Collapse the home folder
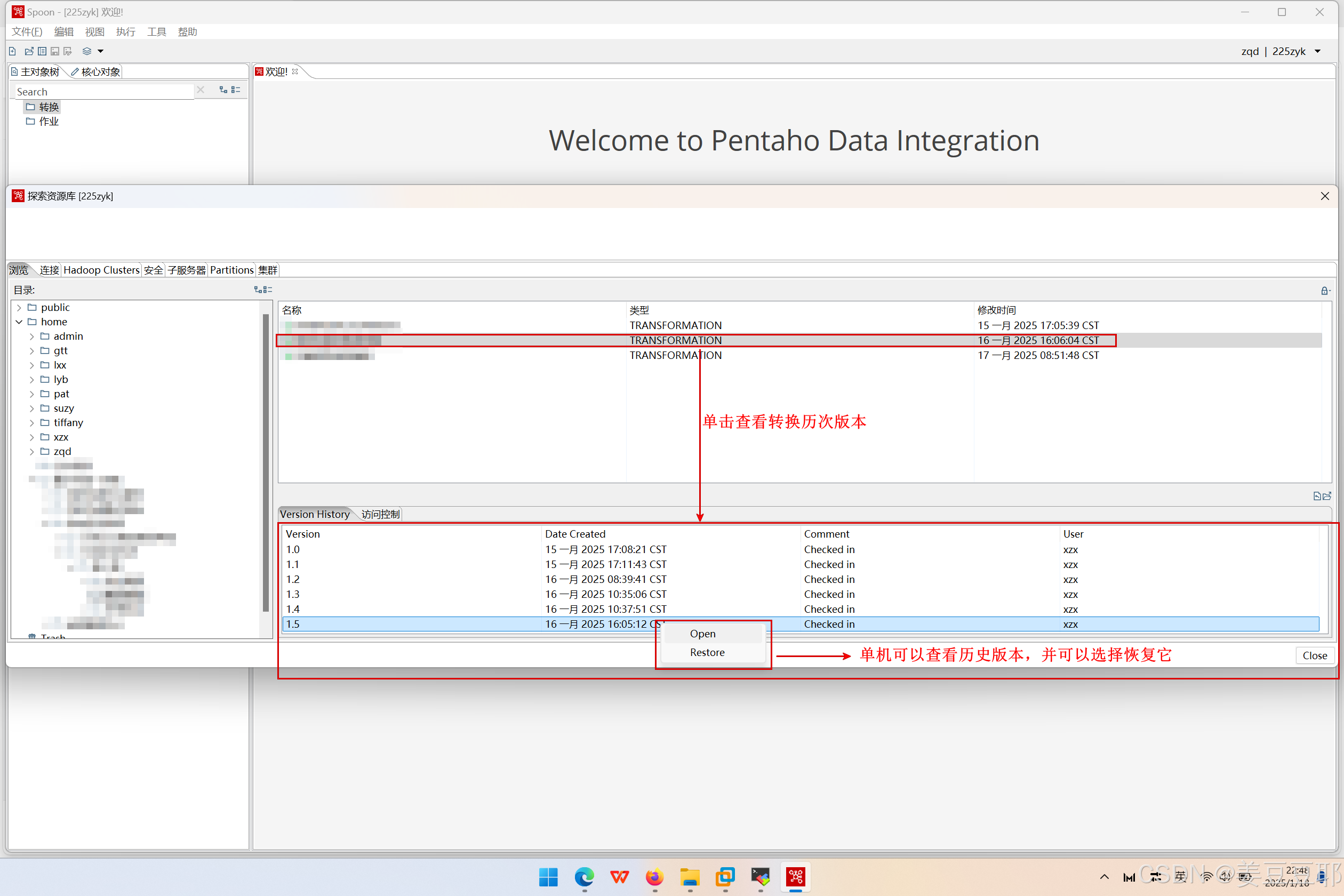Screen dimensions: 1344x896 pos(19,322)
